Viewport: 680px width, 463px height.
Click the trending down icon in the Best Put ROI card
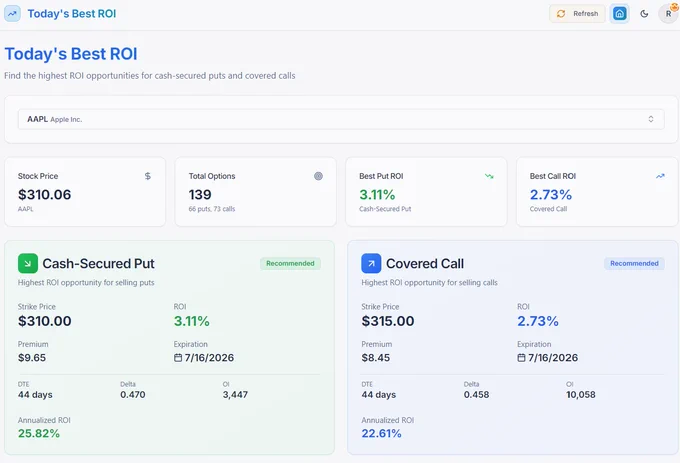pos(489,176)
